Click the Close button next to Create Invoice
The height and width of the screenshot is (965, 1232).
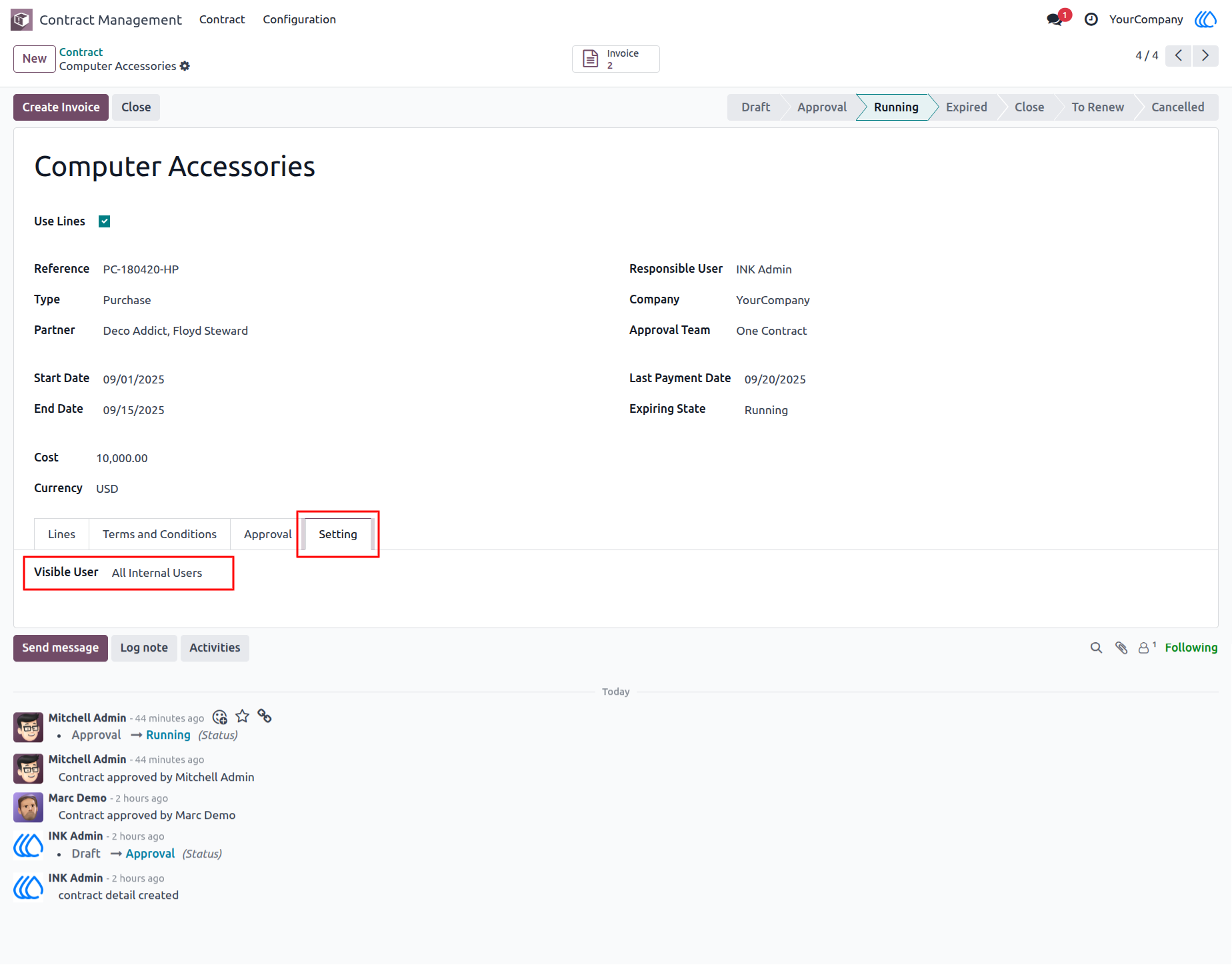[x=136, y=107]
